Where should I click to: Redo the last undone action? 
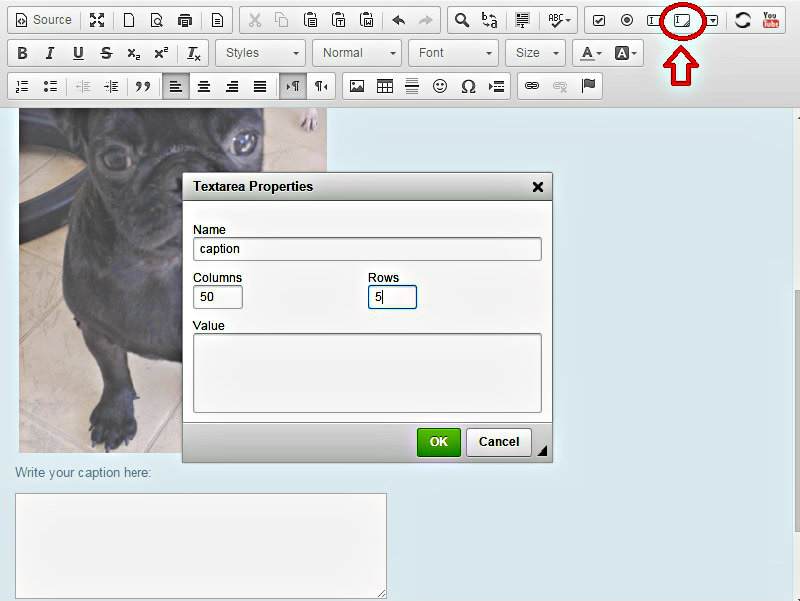click(426, 20)
